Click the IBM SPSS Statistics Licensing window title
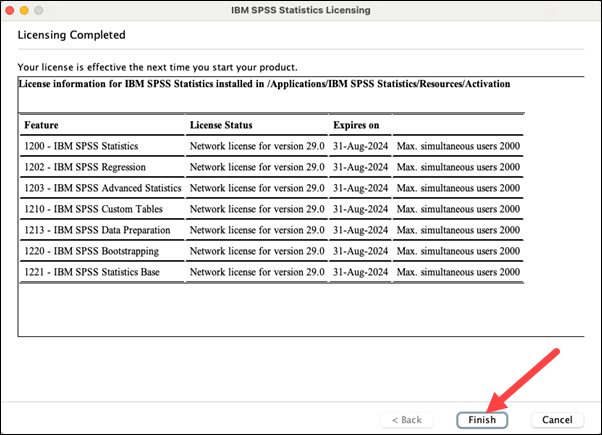 (x=301, y=10)
